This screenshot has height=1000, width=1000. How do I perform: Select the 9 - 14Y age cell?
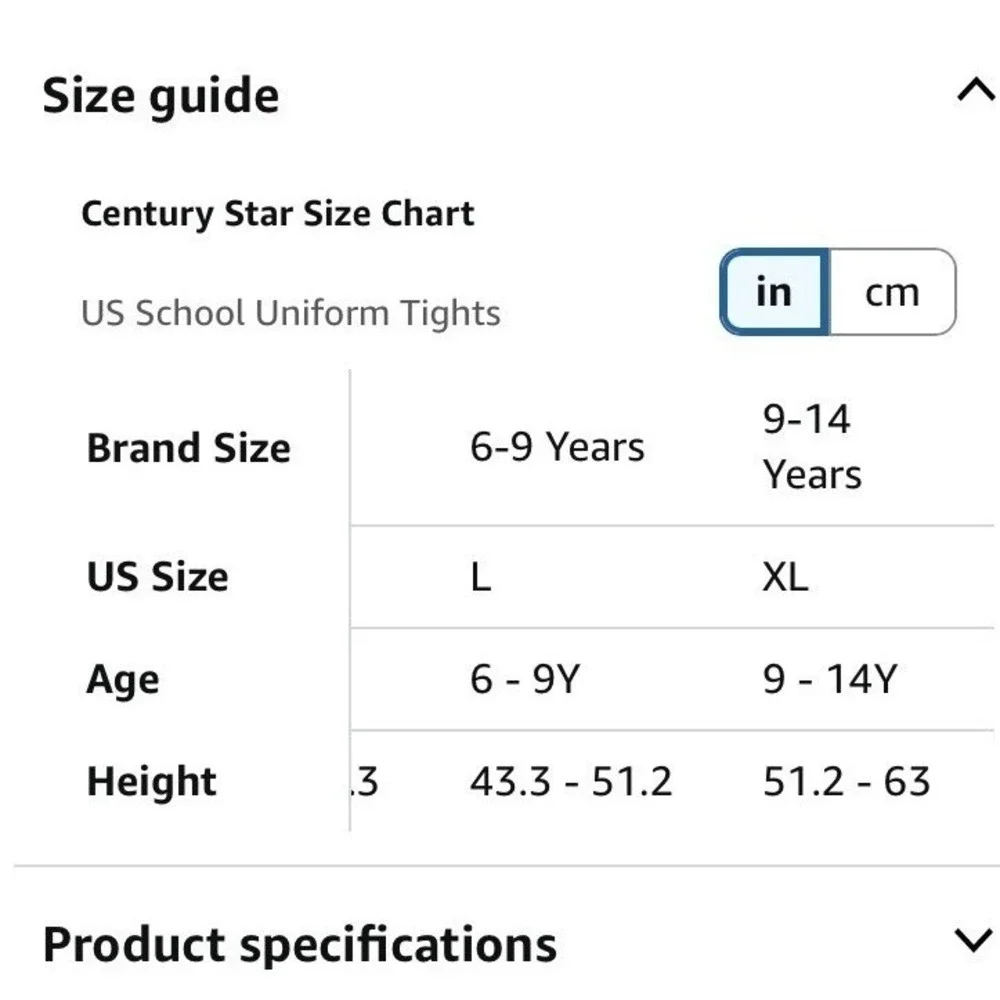pos(830,679)
